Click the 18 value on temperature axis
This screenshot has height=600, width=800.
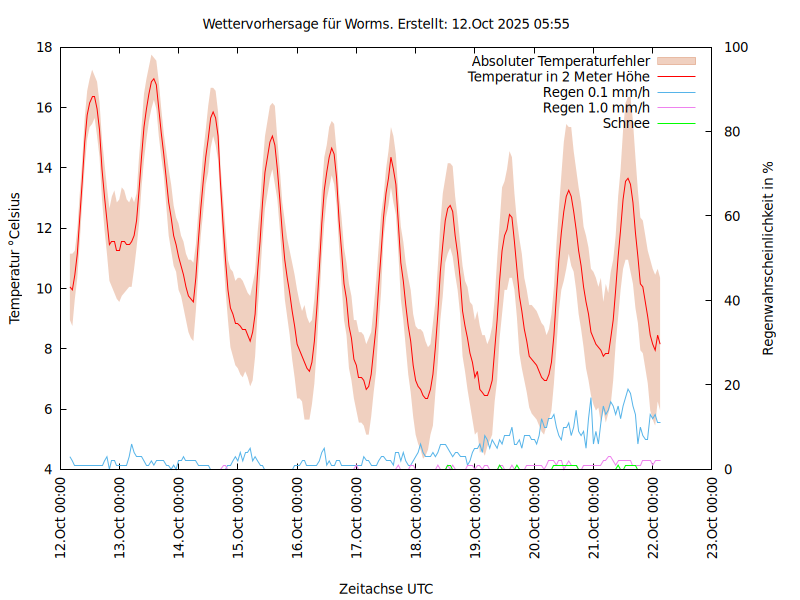coord(44,47)
